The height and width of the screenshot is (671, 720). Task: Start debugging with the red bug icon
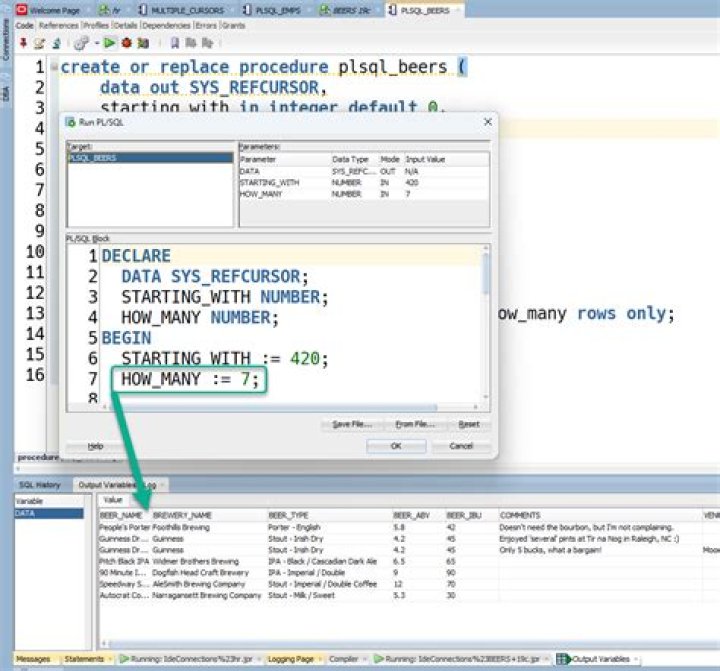click(x=126, y=43)
